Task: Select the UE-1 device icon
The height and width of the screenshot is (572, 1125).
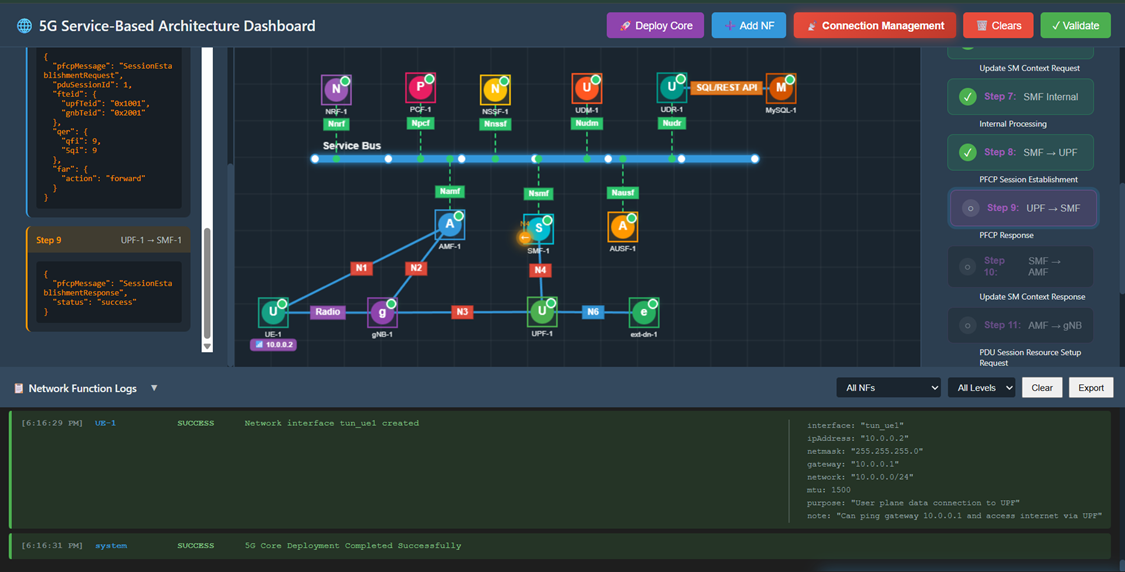Action: tap(273, 312)
